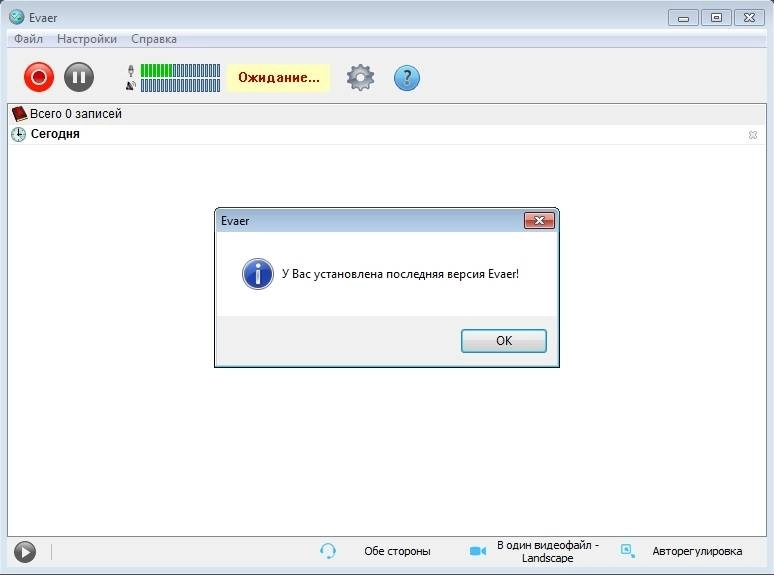774x575 pixels.
Task: Close the Evaer main window
Action: coord(749,18)
